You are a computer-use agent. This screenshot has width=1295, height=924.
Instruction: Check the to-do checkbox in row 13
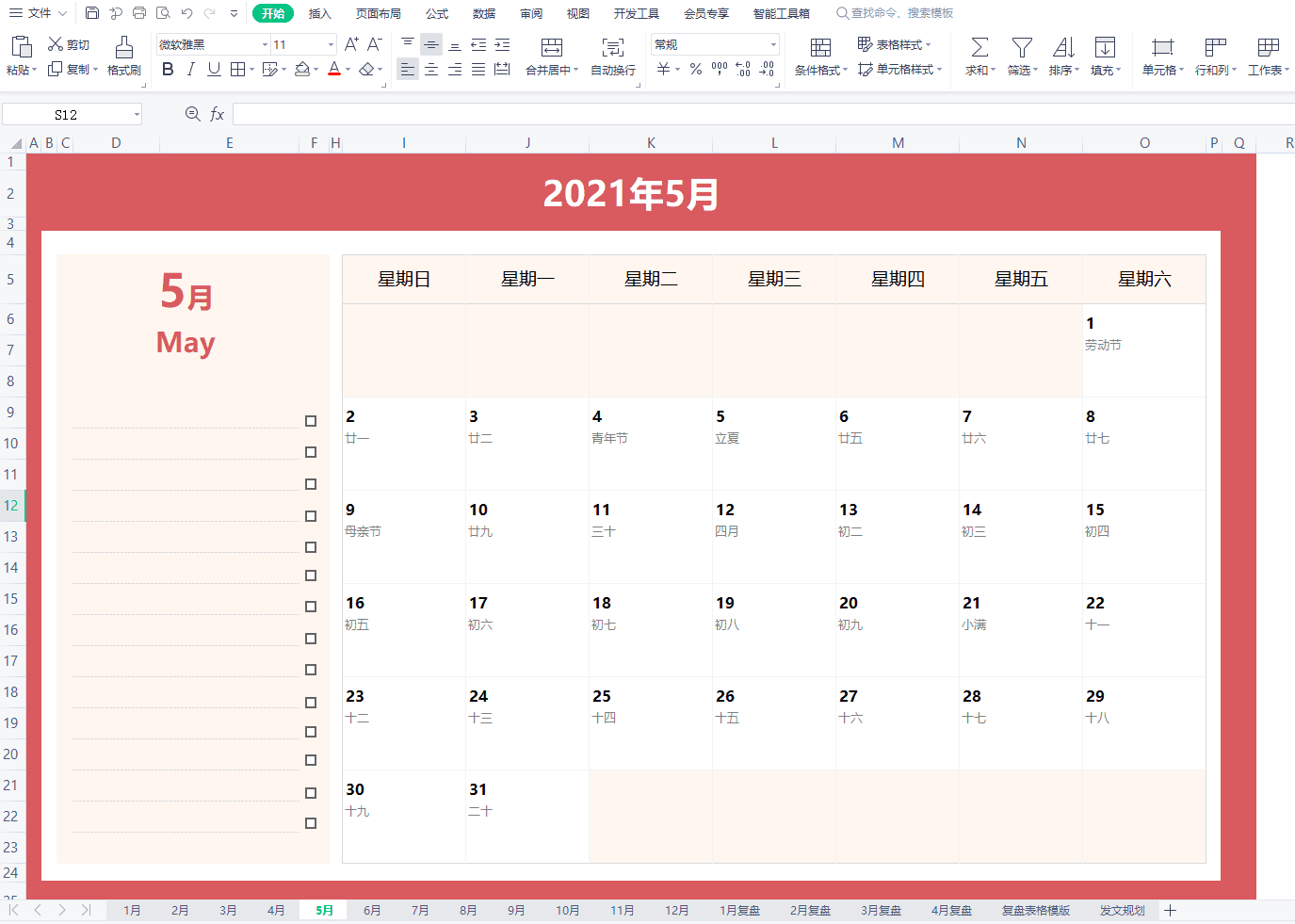pos(311,547)
